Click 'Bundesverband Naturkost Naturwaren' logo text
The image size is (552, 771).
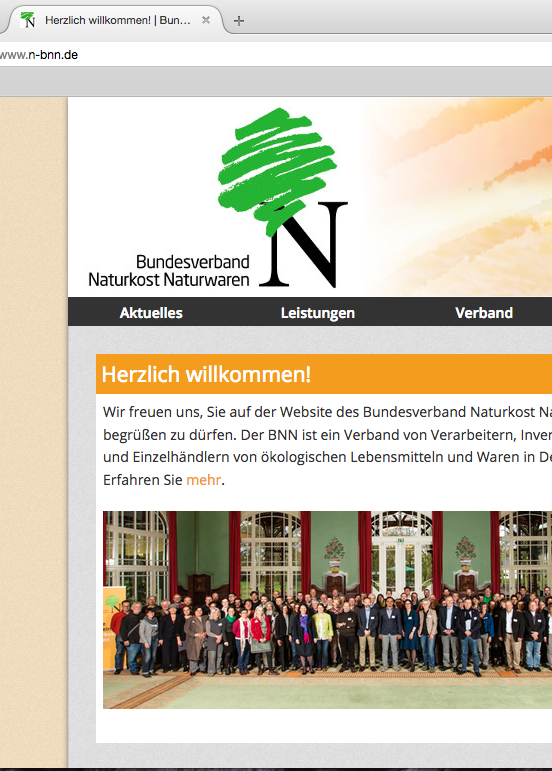click(x=169, y=270)
